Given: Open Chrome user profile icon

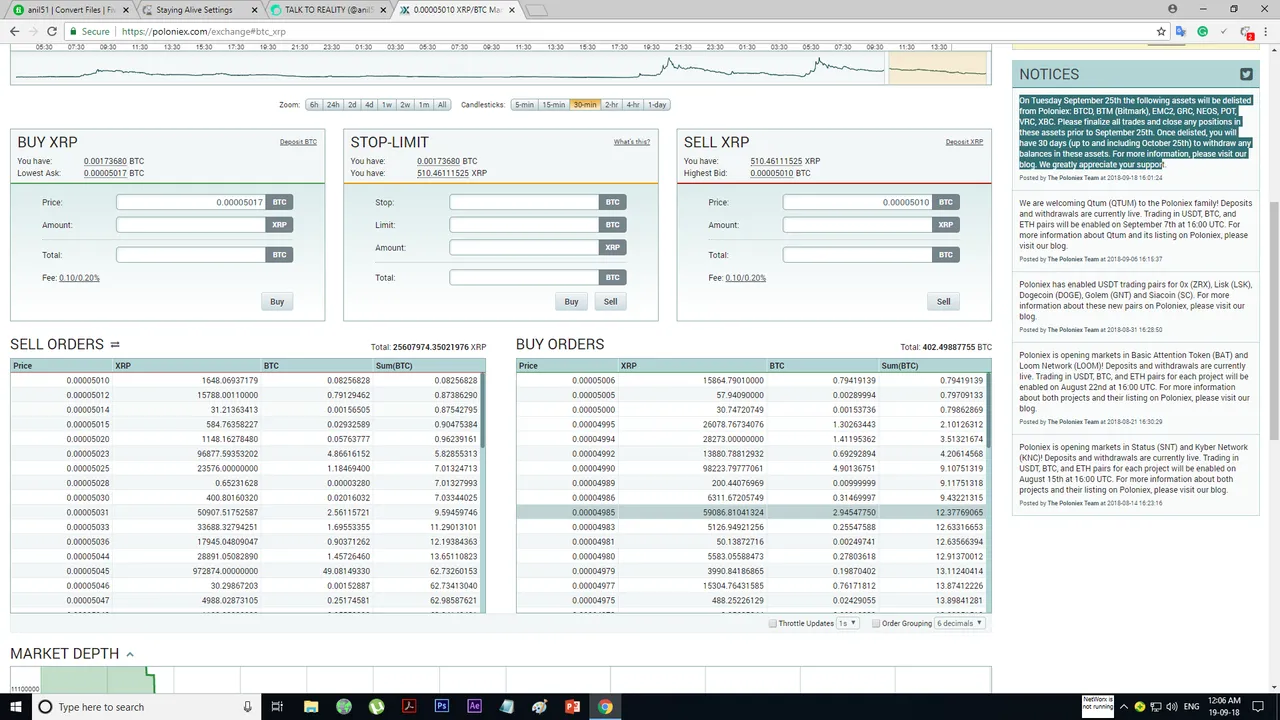Looking at the screenshot, I should pos(1172,9).
